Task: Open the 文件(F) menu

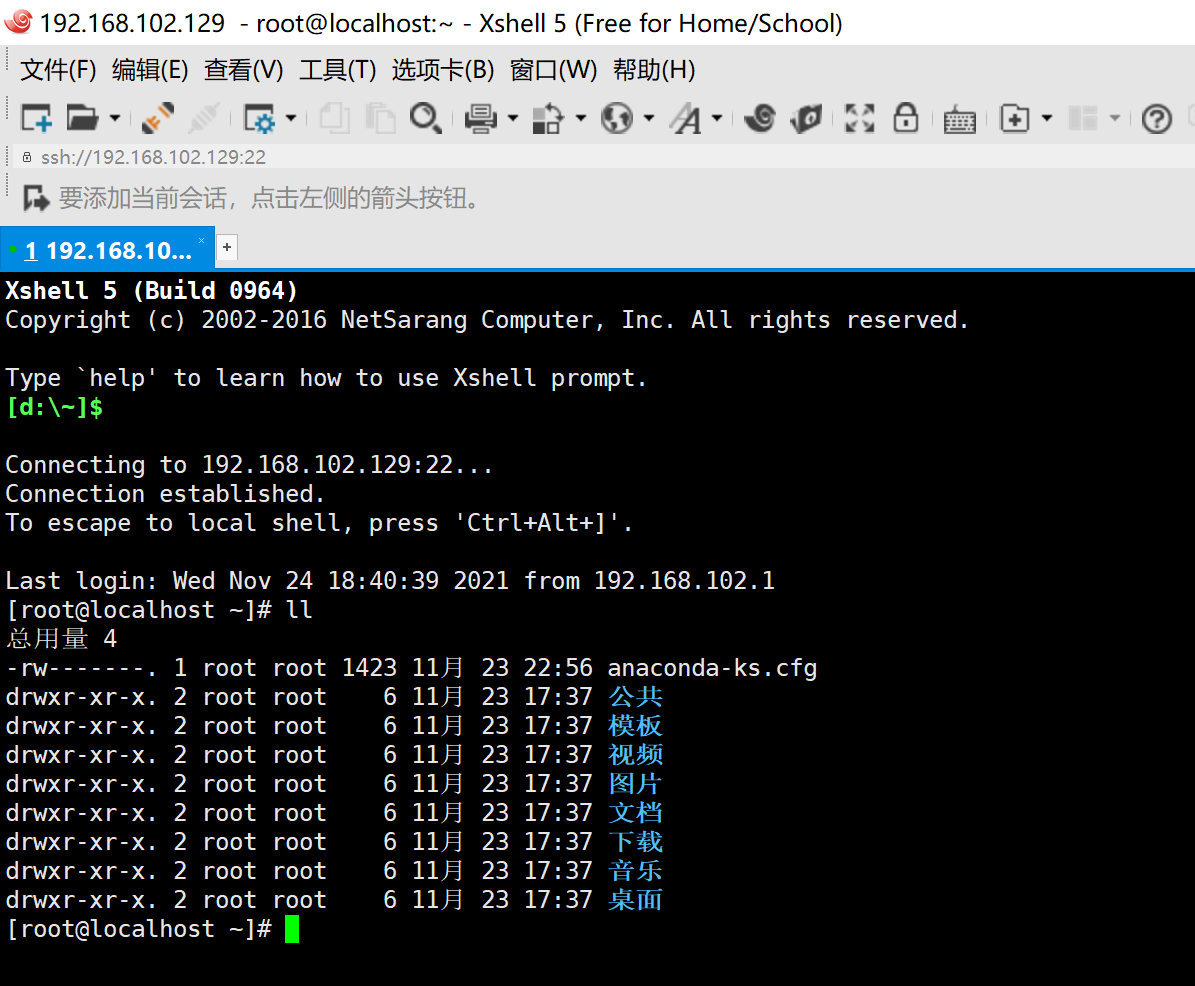Action: [58, 70]
